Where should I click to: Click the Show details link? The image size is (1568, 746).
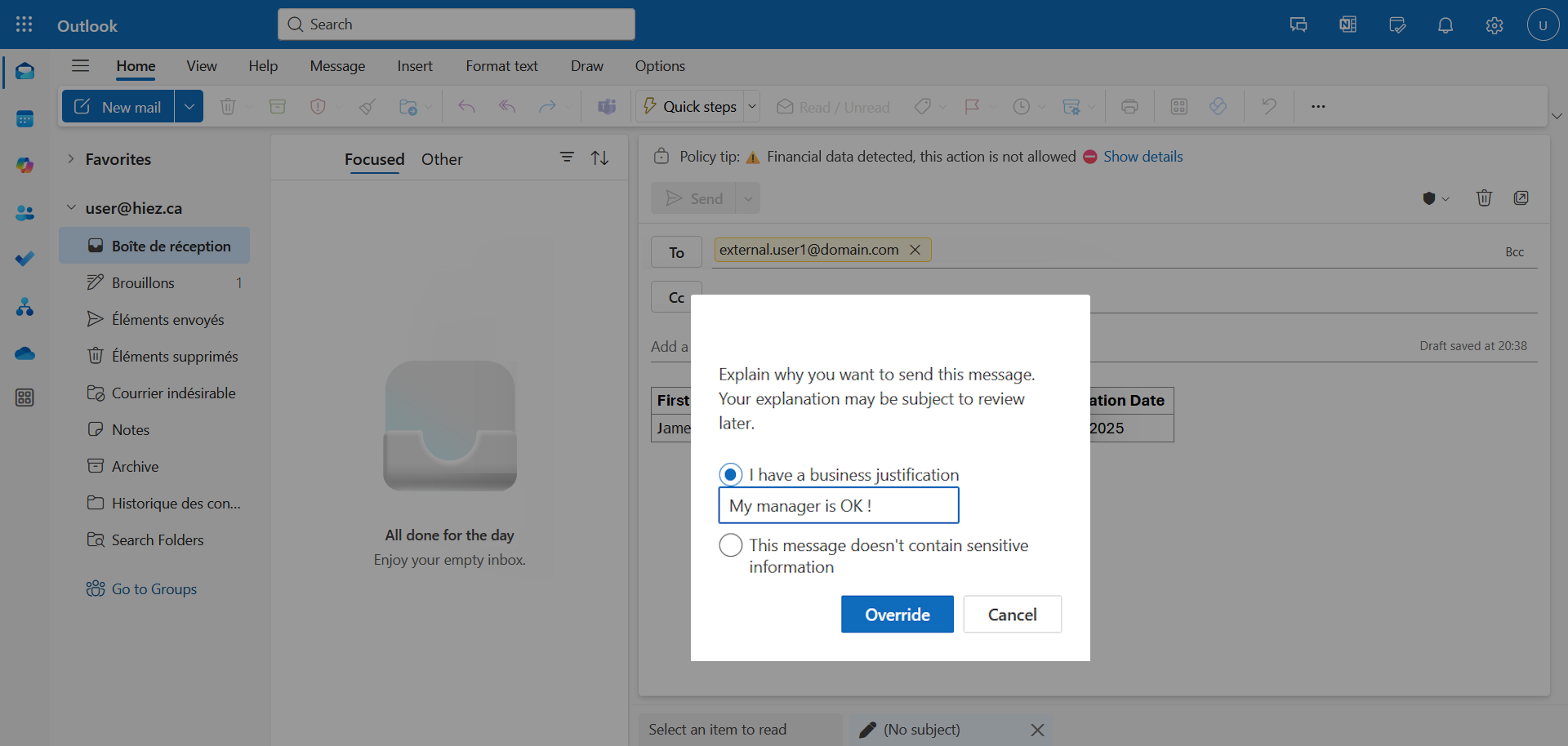click(x=1143, y=157)
